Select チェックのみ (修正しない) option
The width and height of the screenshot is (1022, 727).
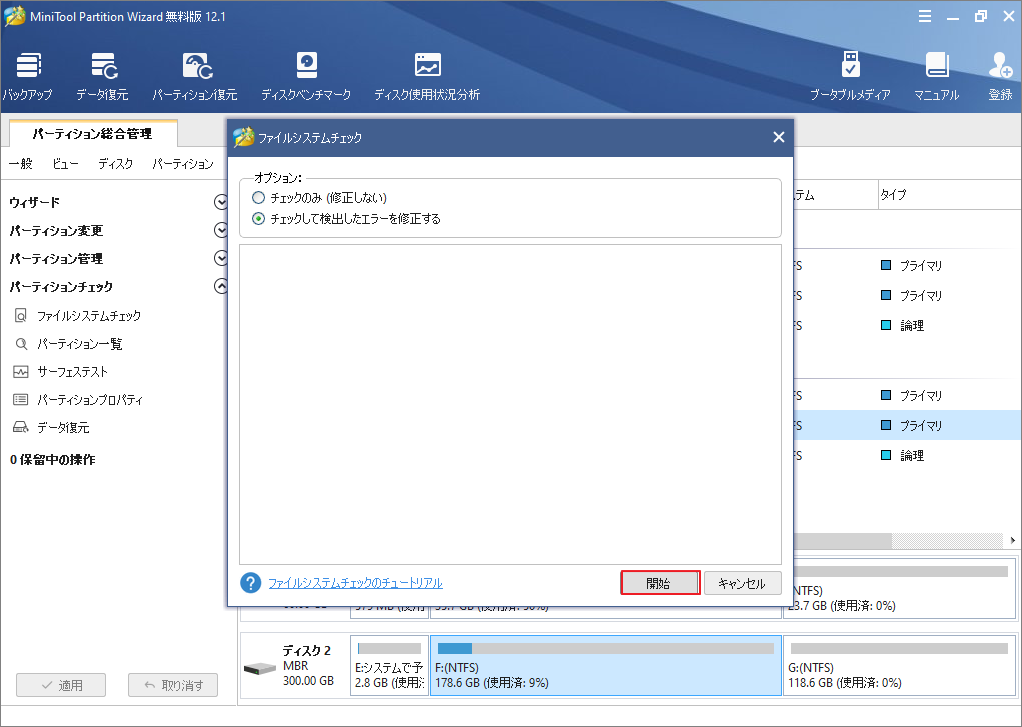click(319, 198)
